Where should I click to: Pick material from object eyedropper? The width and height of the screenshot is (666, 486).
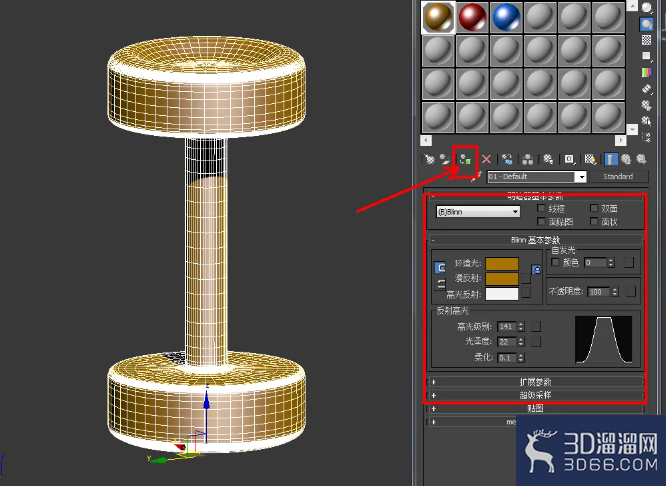click(x=476, y=176)
